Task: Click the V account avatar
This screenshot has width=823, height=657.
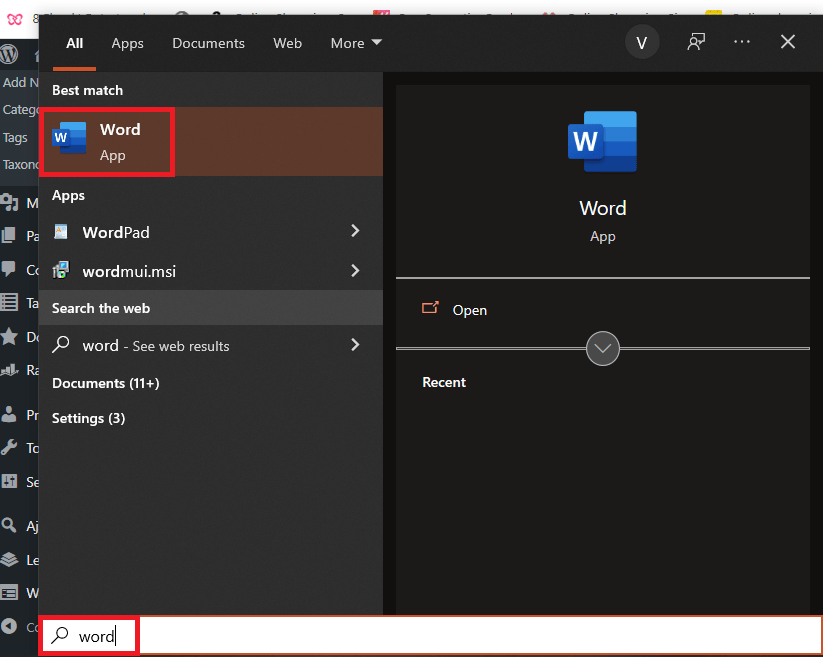Action: click(641, 43)
